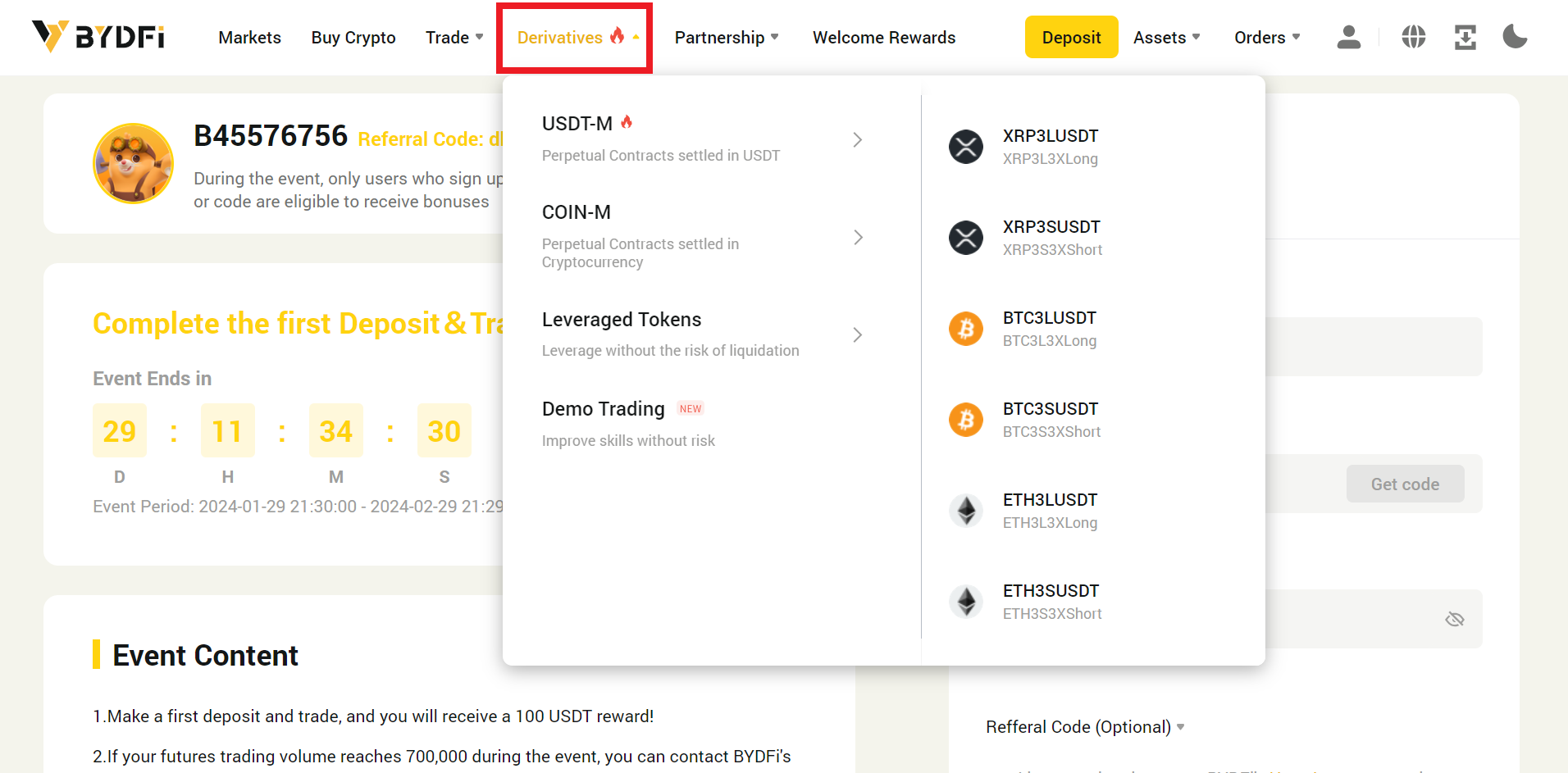Viewport: 1568px width, 773px height.
Task: Click the verification code input field
Action: coord(1304,484)
